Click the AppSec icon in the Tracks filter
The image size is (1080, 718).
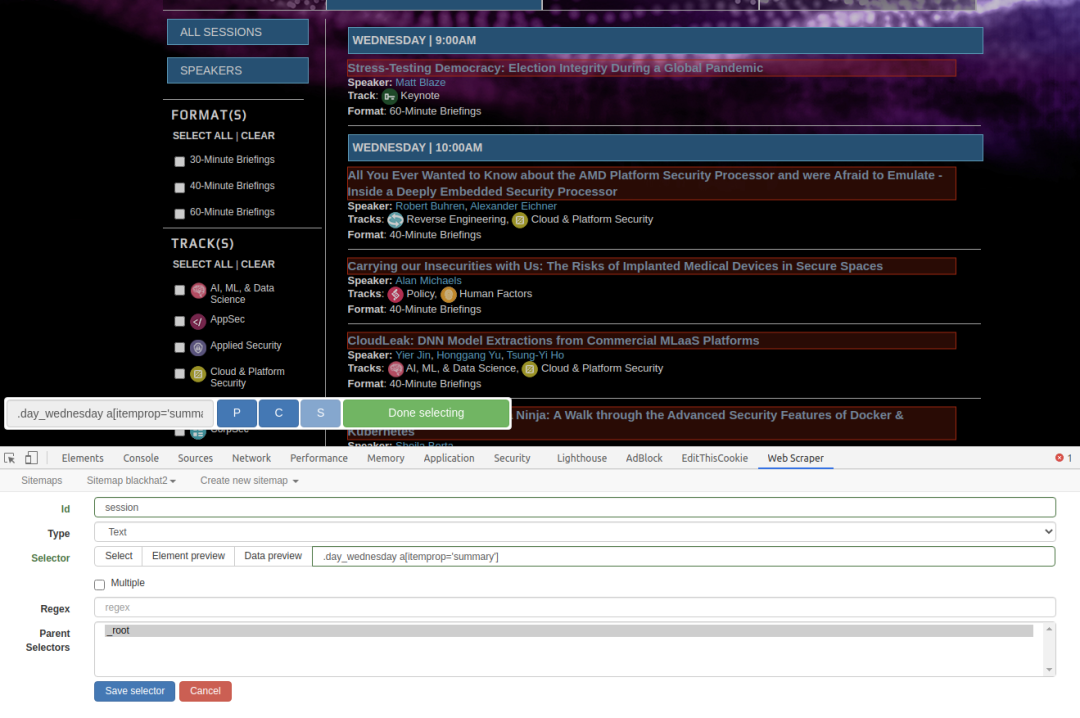[198, 321]
